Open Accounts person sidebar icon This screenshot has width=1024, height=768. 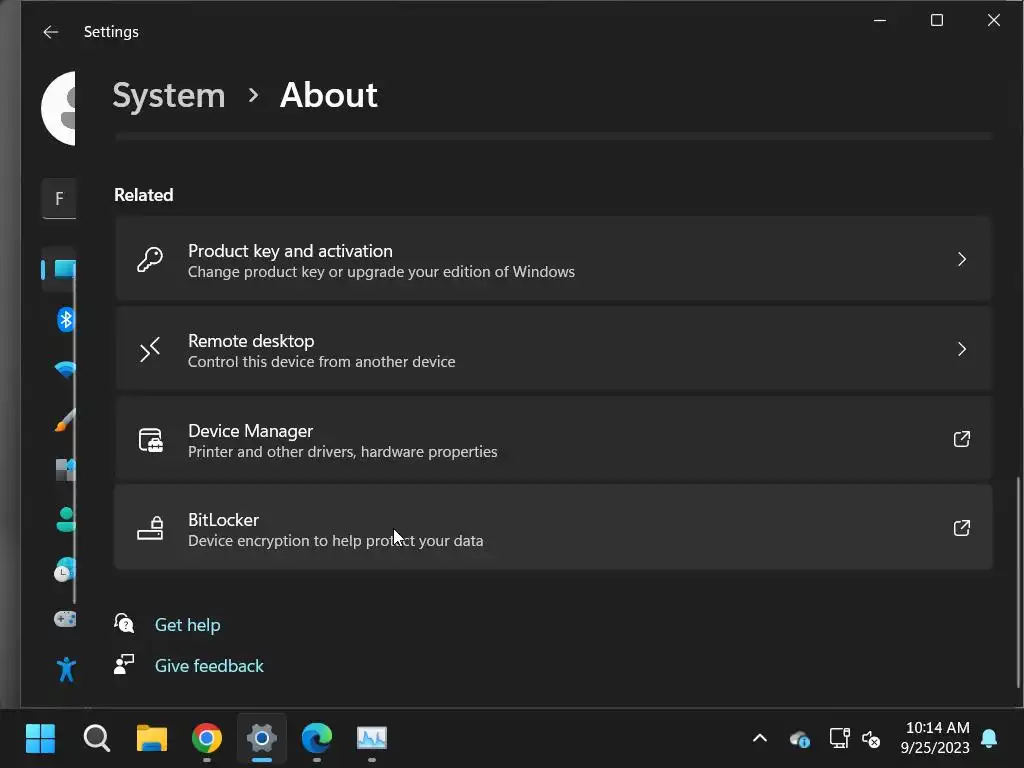click(66, 520)
